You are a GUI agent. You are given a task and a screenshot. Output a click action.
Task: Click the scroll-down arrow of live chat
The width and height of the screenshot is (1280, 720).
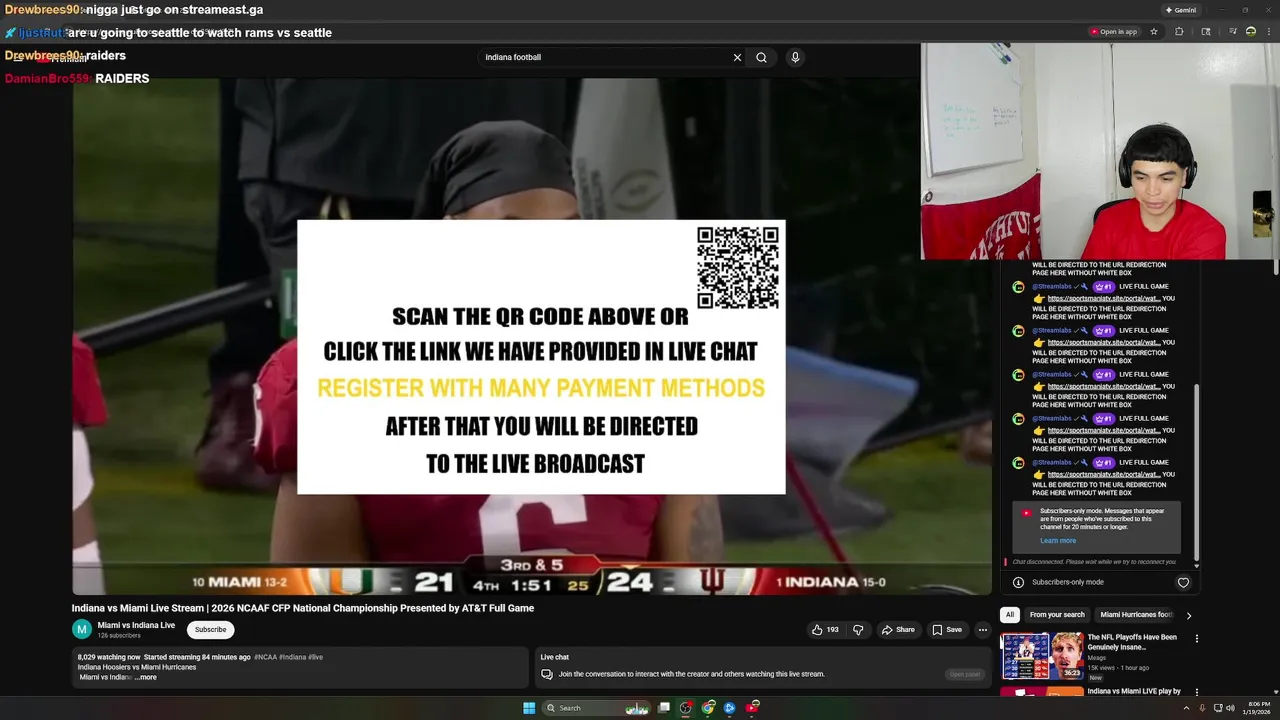(1196, 565)
